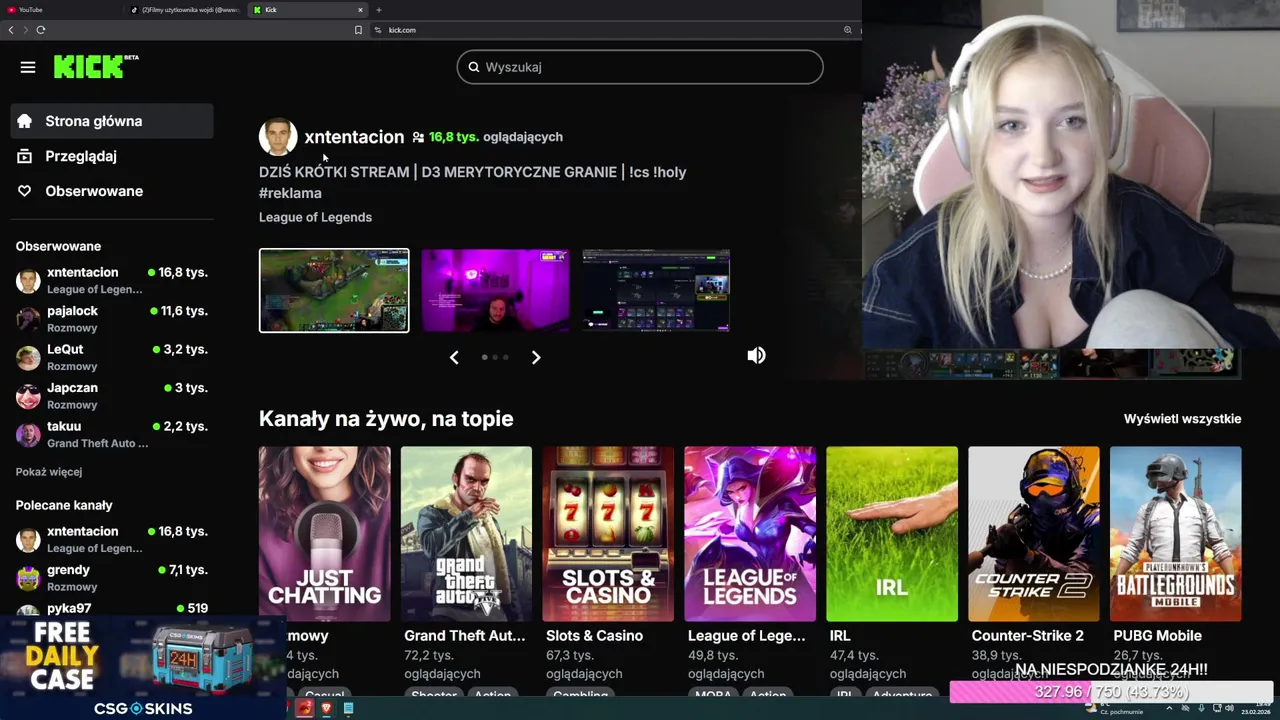The height and width of the screenshot is (720, 1280).
Task: Open site info icon left of kick.com
Action: tap(378, 30)
